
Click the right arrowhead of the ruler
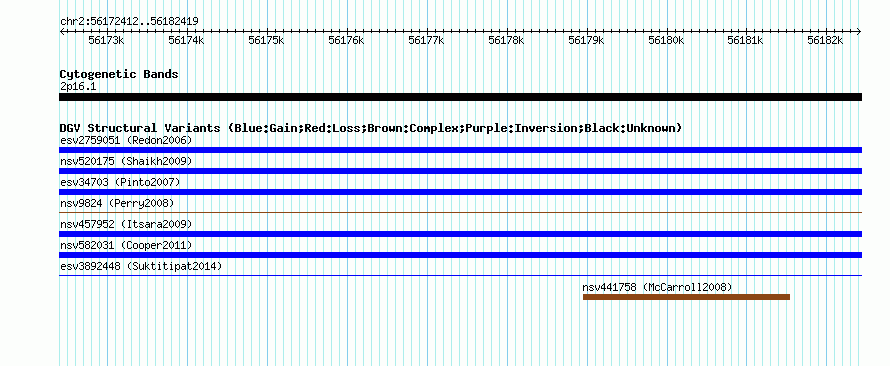859,32
